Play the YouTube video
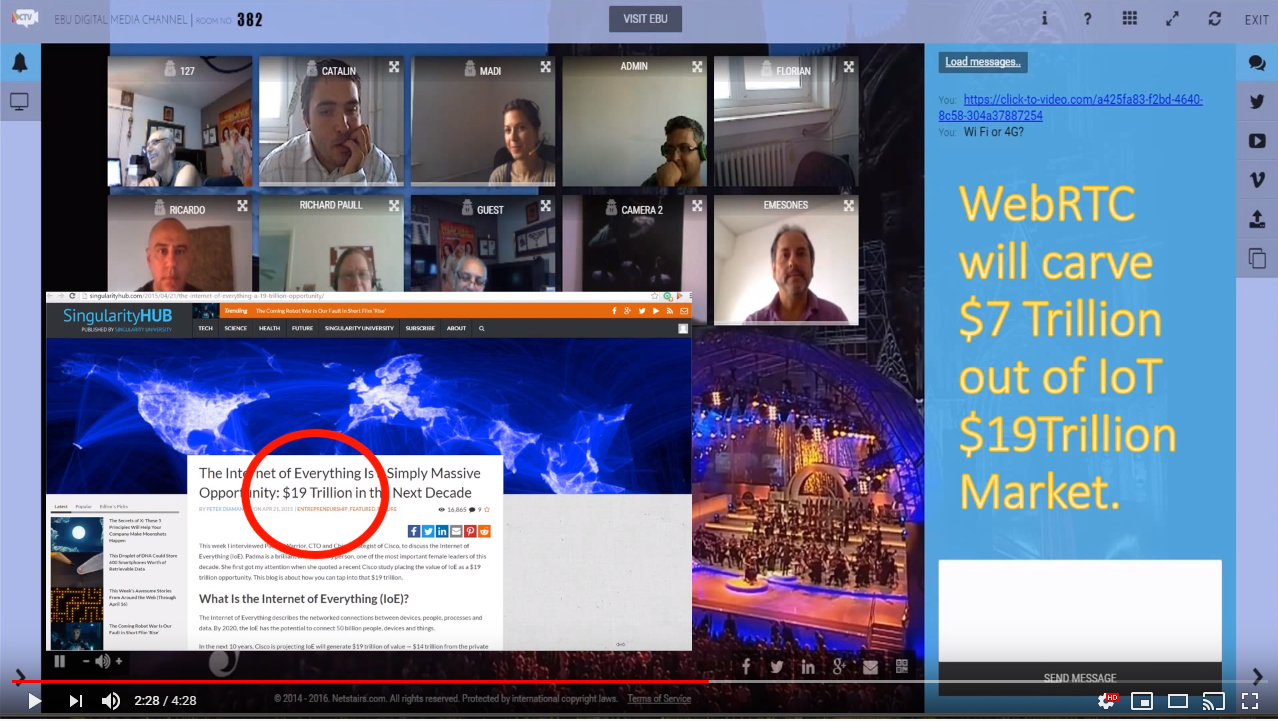This screenshot has width=1278, height=721. point(35,701)
